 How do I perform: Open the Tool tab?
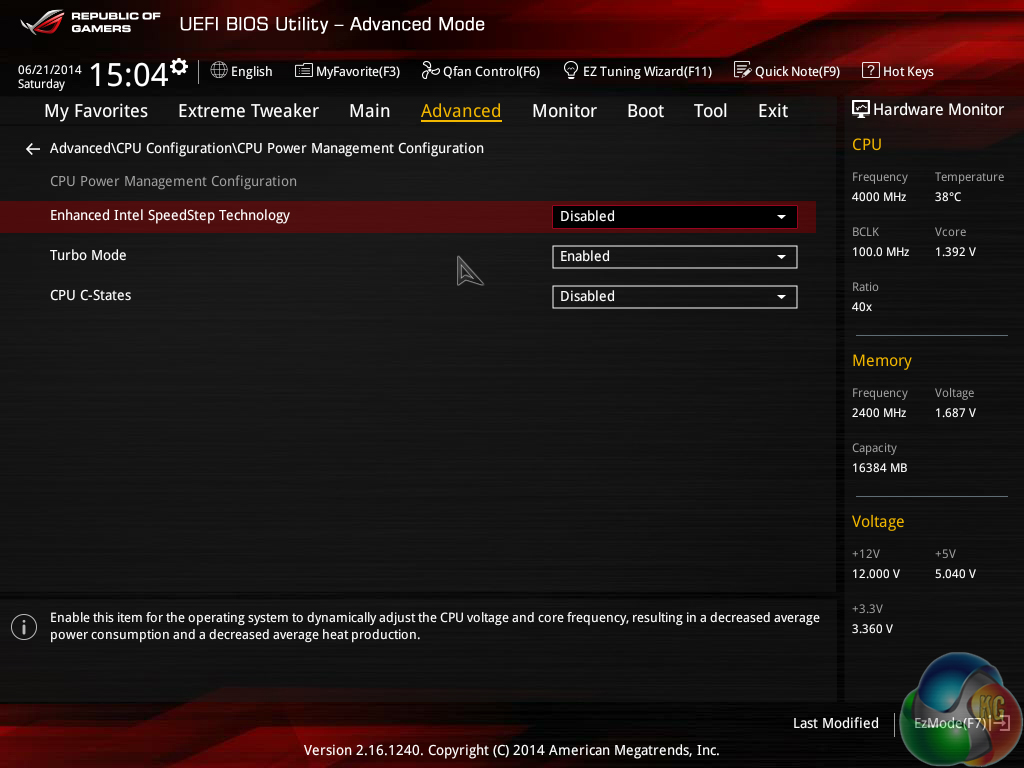[711, 111]
